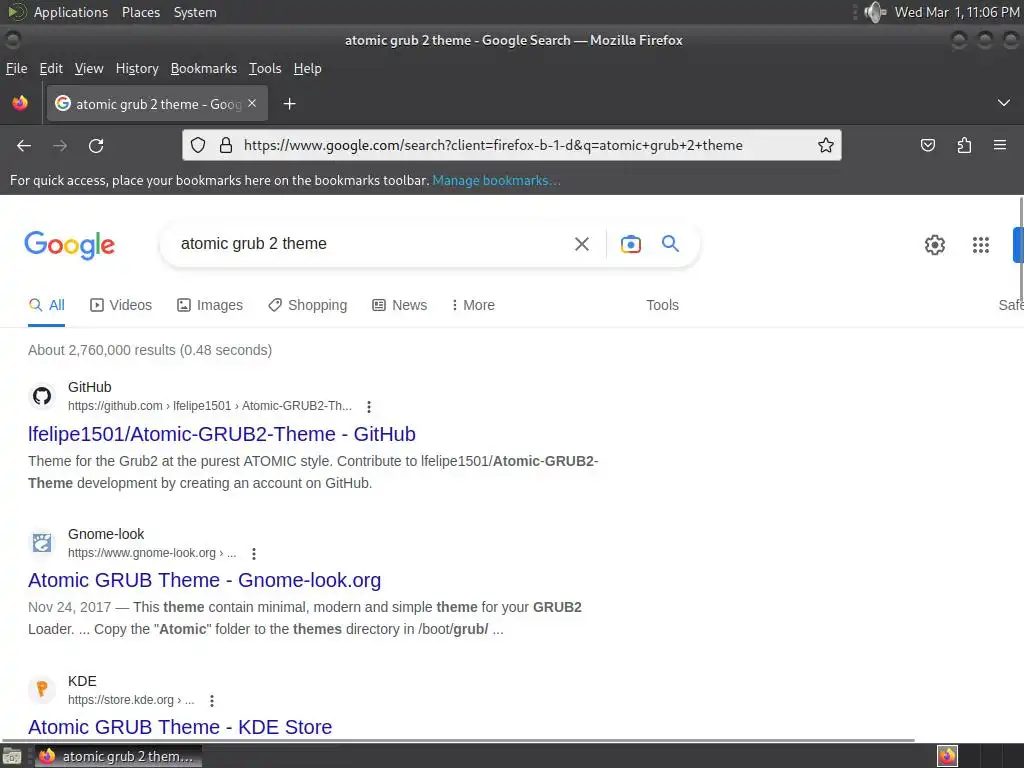Open the Places menu
The height and width of the screenshot is (768, 1024).
point(141,12)
